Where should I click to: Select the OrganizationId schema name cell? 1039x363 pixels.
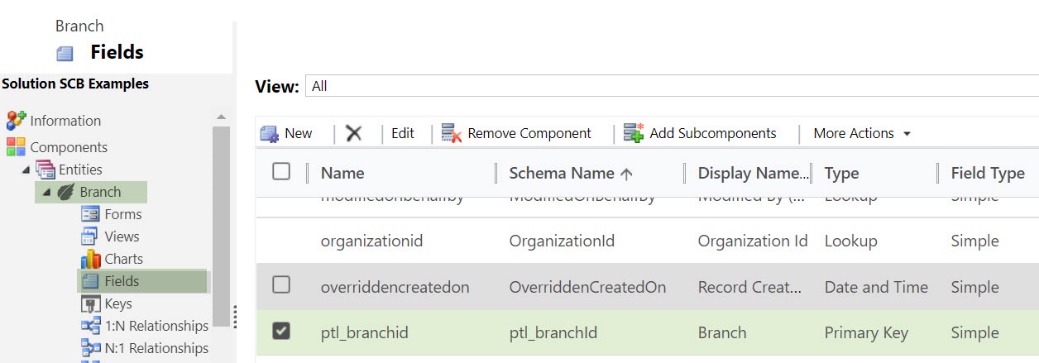[561, 241]
